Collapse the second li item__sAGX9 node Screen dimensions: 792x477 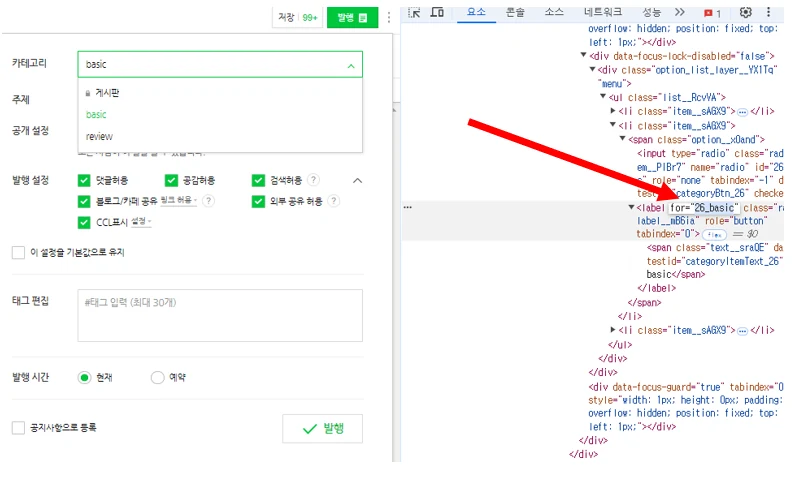[613, 125]
